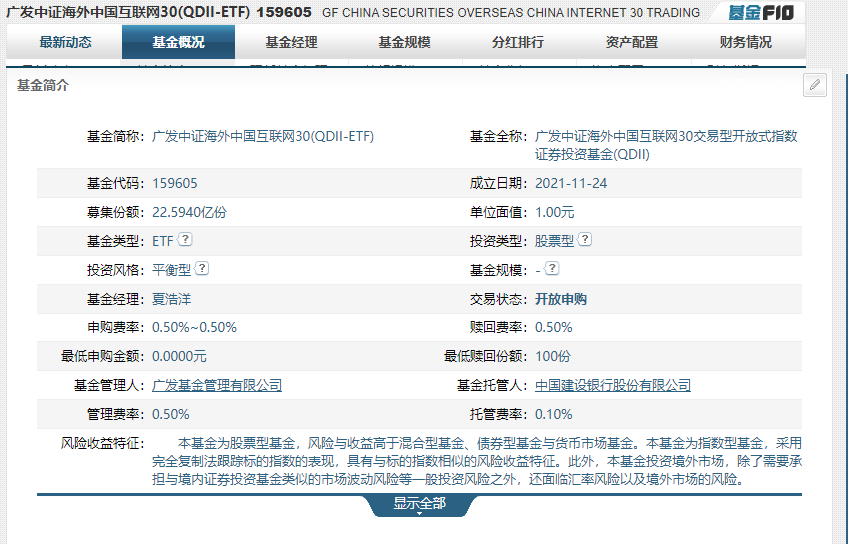Click the 基金F10 logo
The height and width of the screenshot is (544, 848).
(x=761, y=12)
